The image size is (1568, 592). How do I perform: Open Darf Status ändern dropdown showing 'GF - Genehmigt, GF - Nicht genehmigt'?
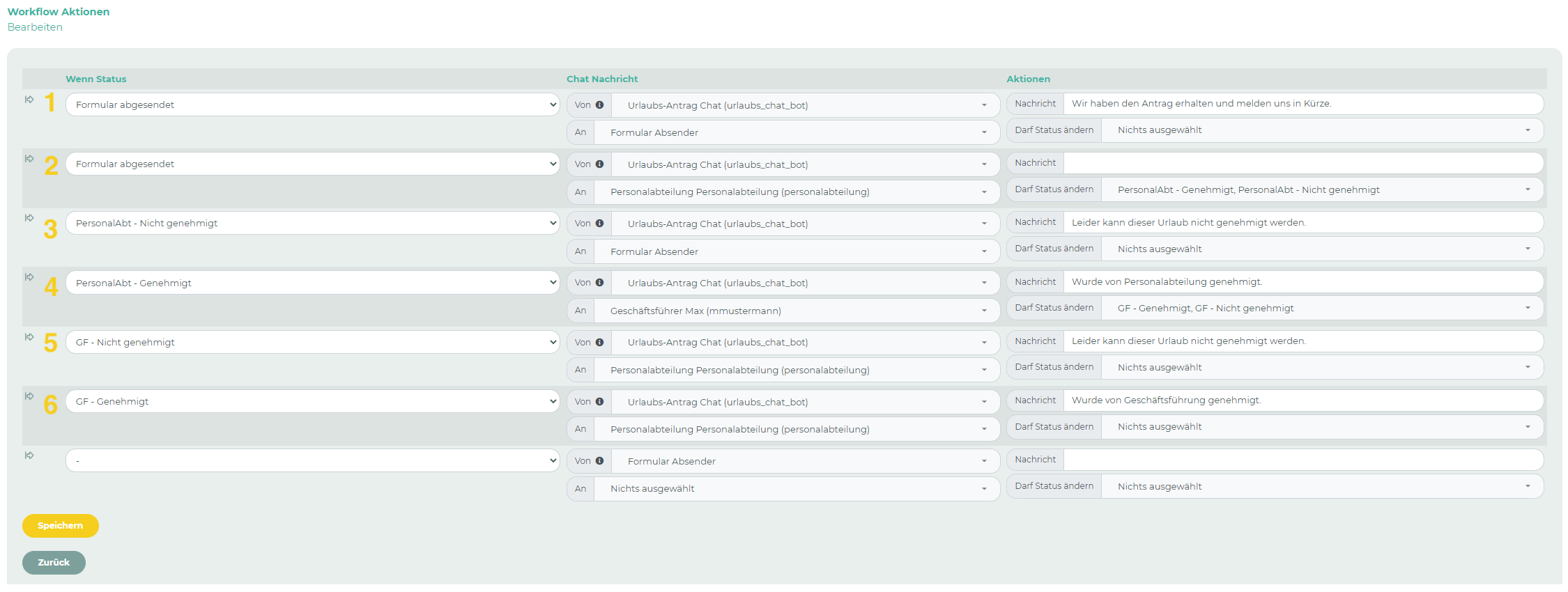(x=1322, y=308)
